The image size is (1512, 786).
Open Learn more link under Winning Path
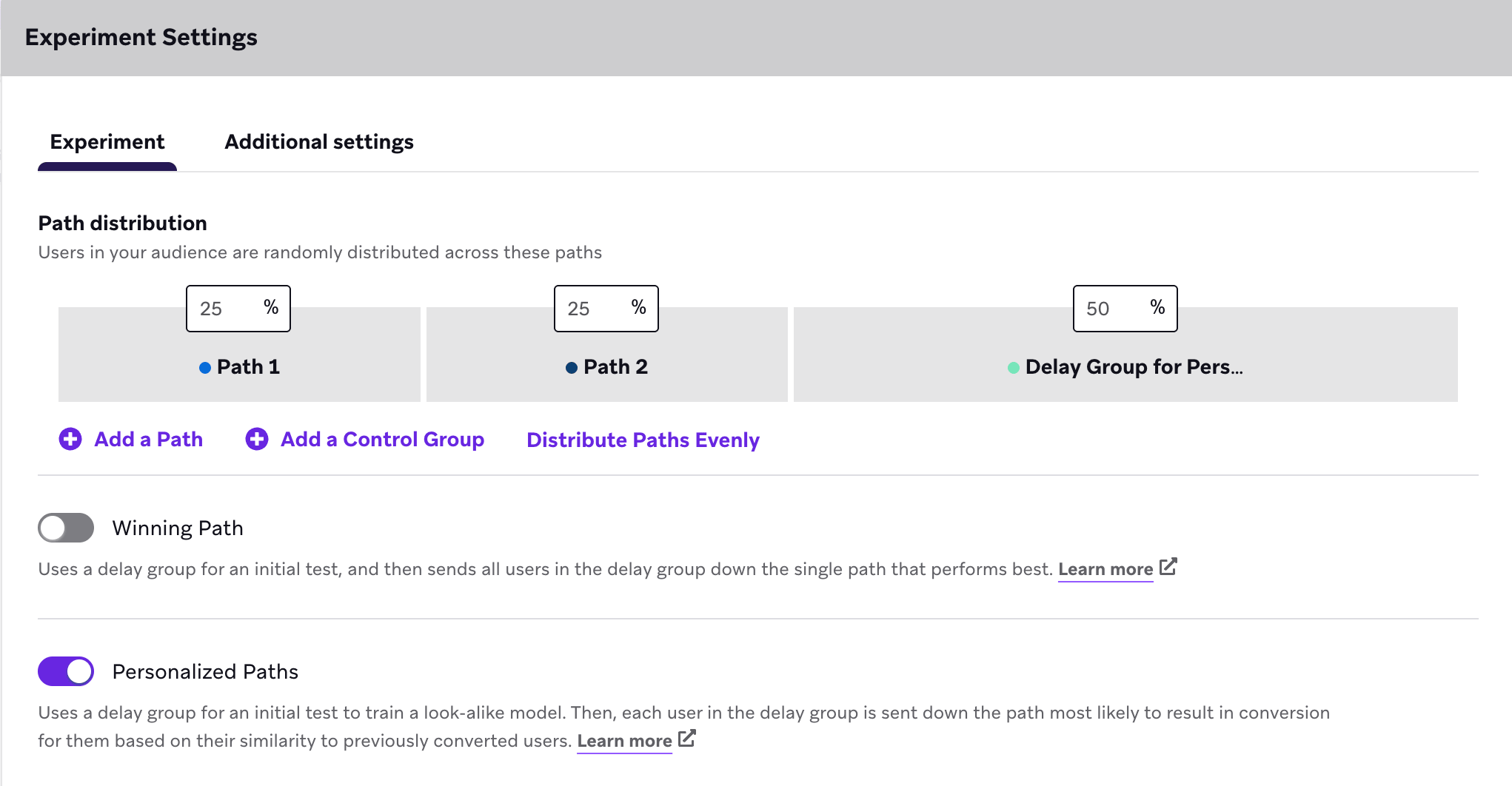coord(1105,569)
